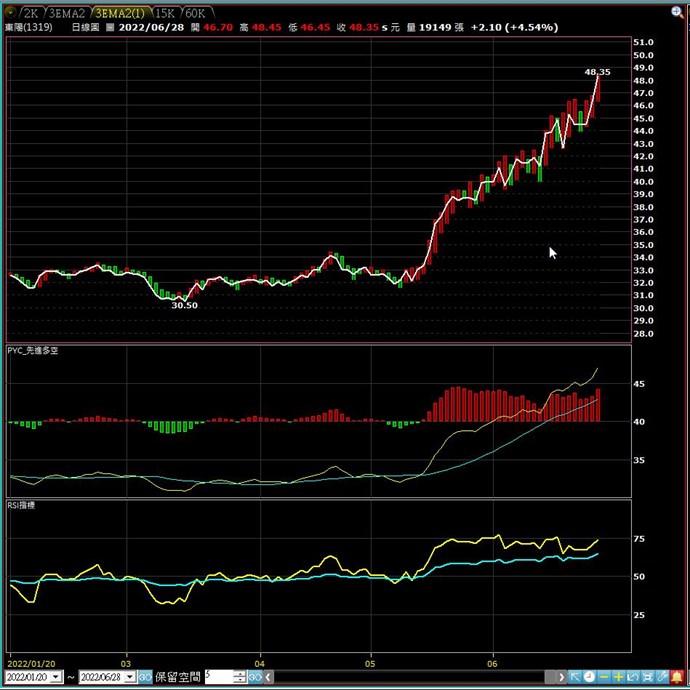Switch to the 3EMA2 tab

(67, 13)
